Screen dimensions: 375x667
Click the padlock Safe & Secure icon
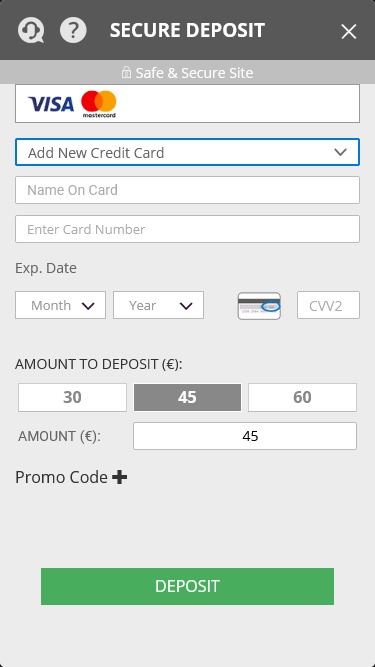(126, 72)
